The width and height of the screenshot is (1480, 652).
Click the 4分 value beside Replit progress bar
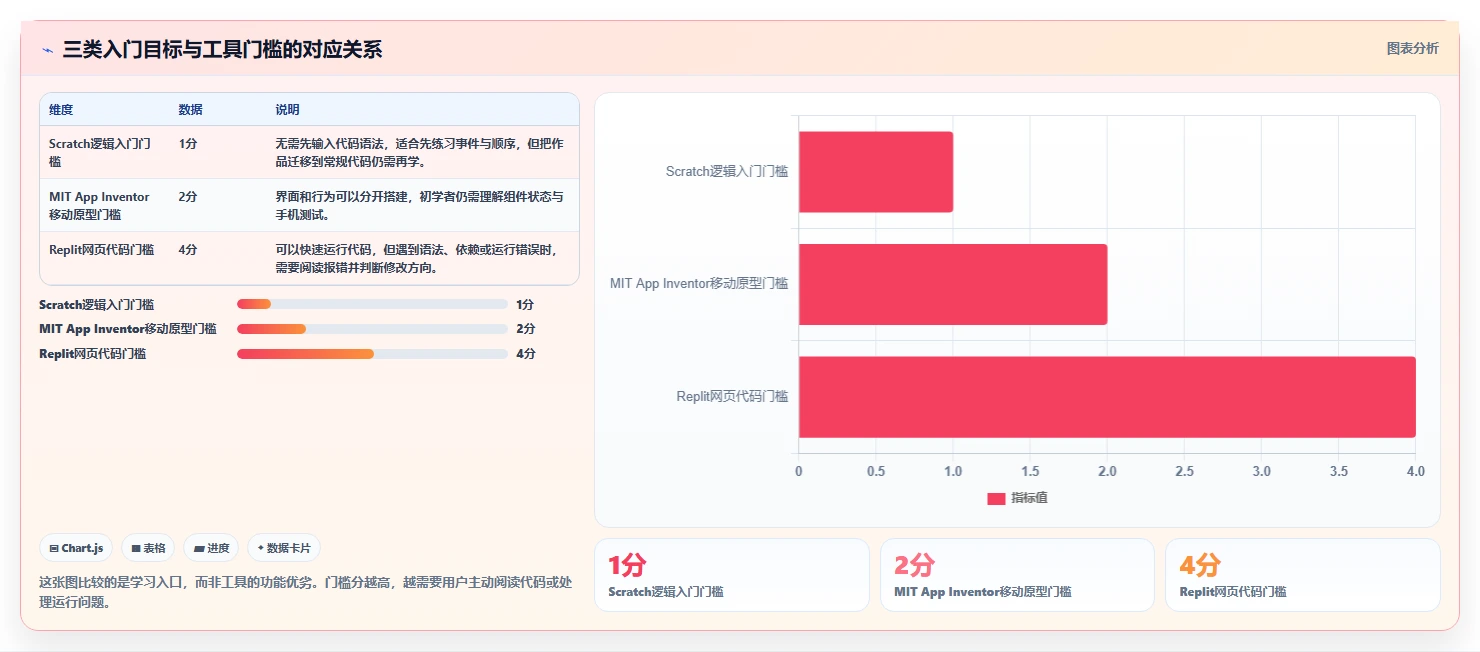tap(525, 354)
